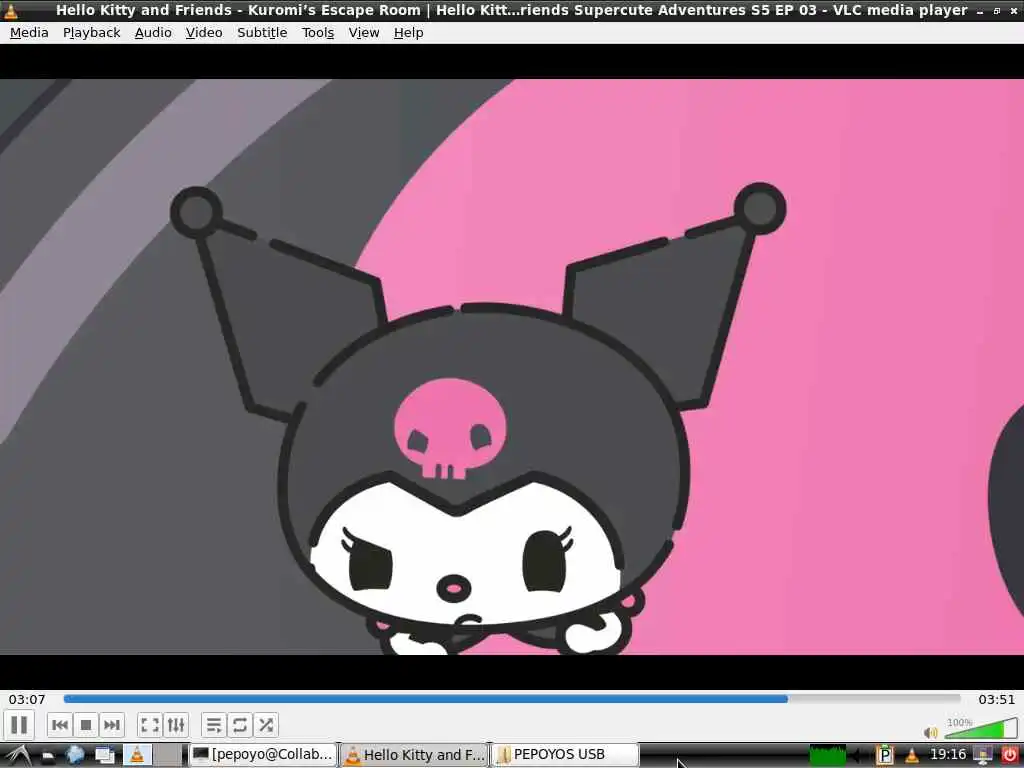
Task: Open the file manager taskbar icon
Action: point(48,756)
